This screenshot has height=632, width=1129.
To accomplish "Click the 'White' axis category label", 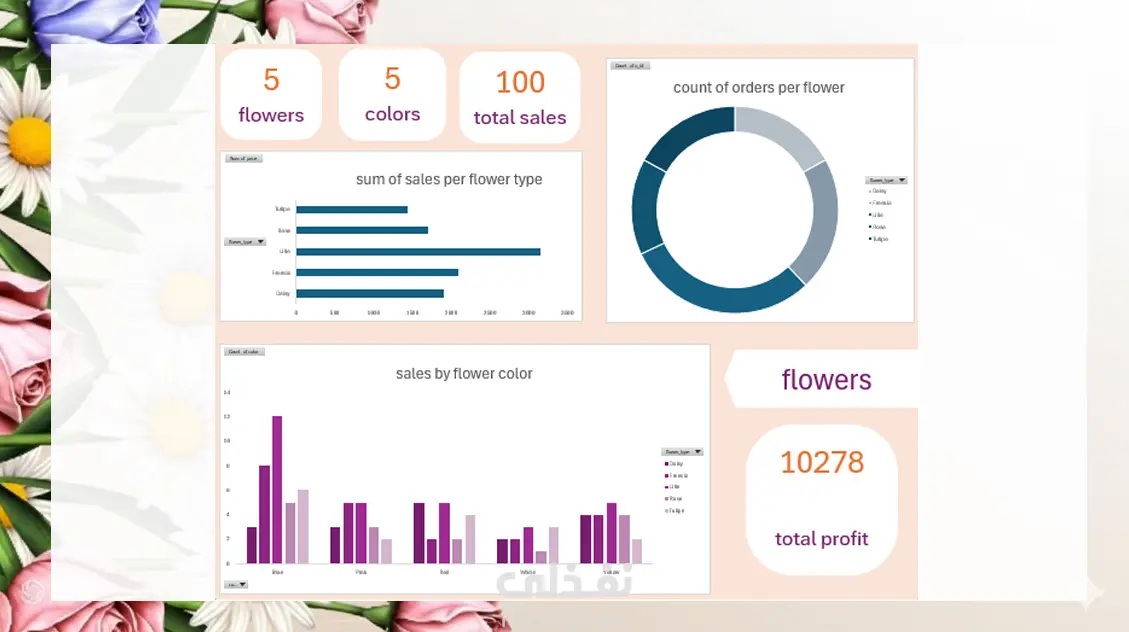I will 528,572.
